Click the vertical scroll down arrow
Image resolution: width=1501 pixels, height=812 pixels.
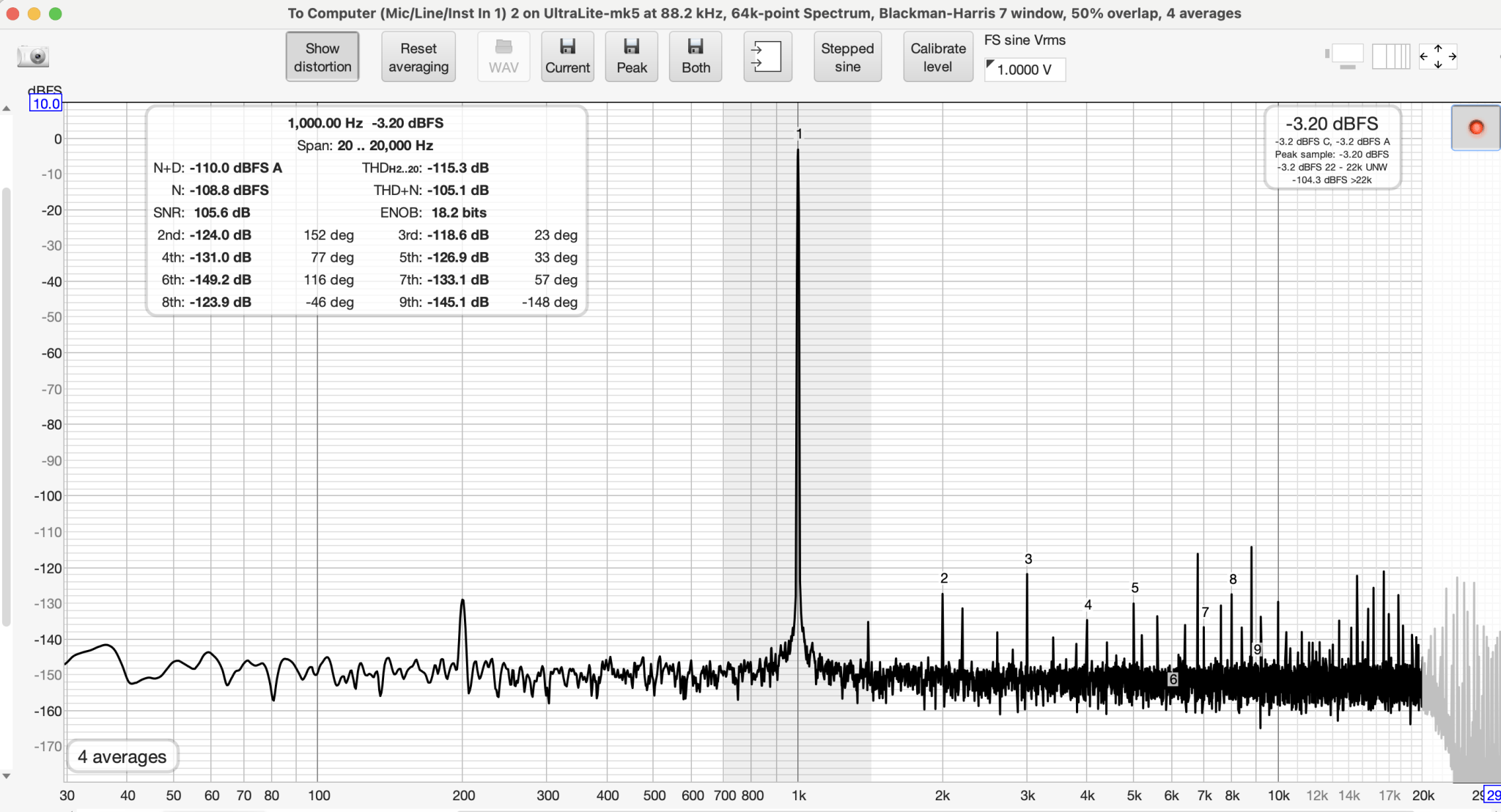tap(7, 776)
